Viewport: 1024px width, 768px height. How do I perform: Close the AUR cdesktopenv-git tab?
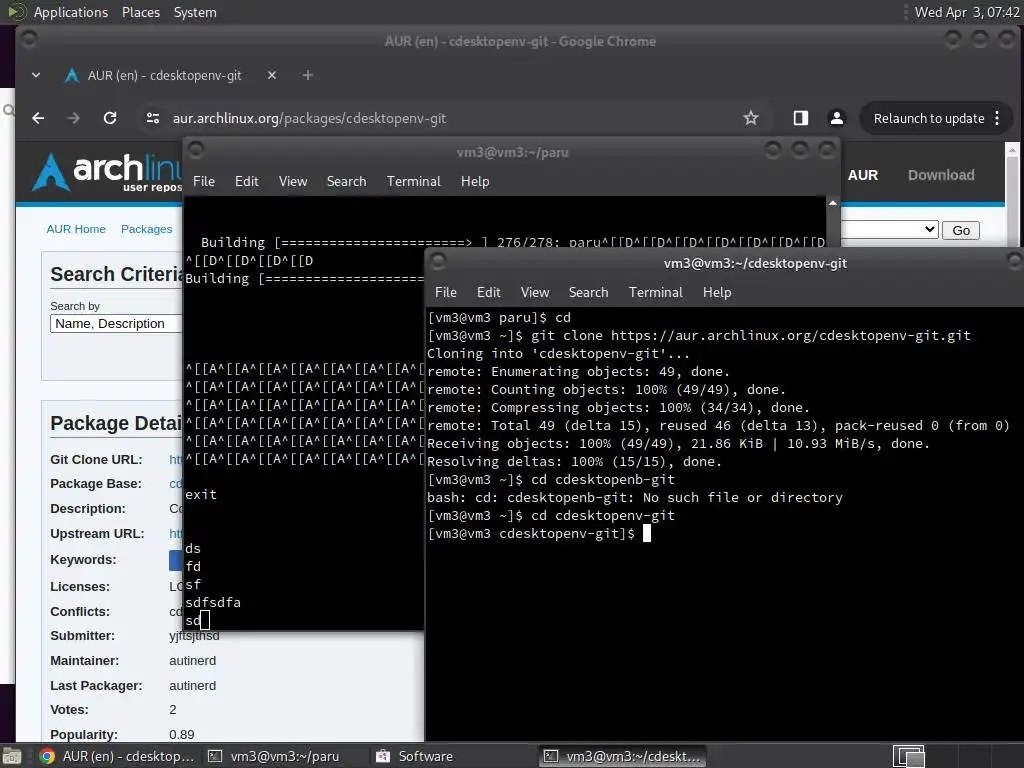pos(272,76)
